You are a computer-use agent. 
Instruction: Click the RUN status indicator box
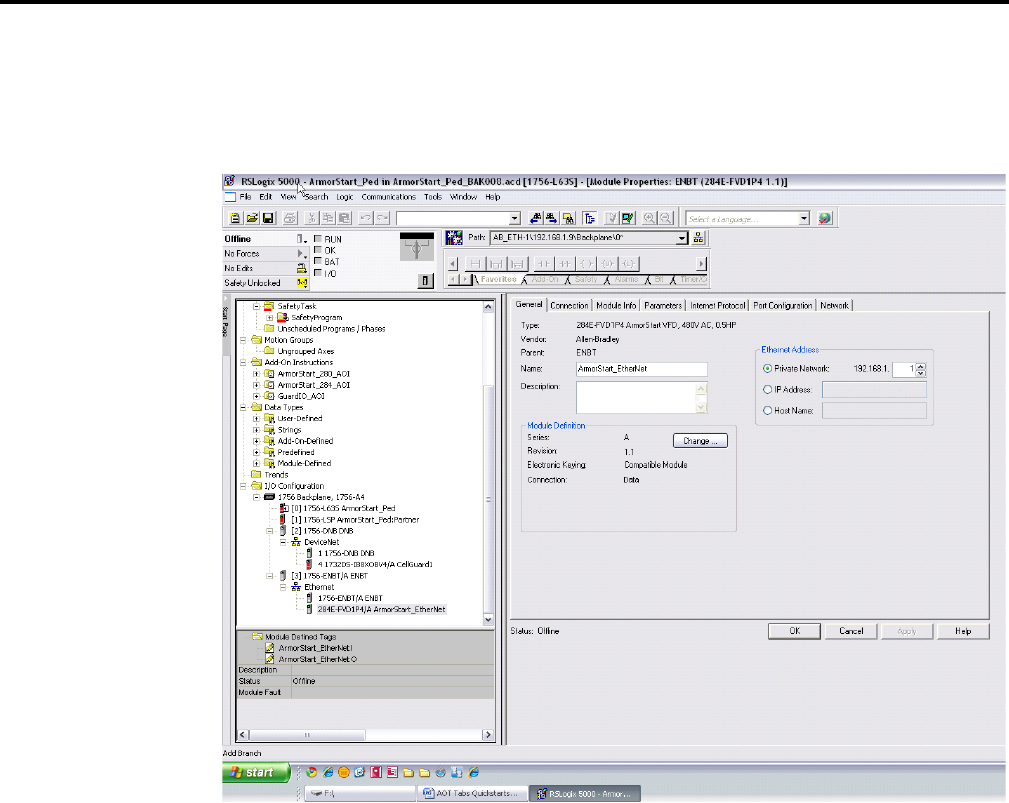(x=318, y=239)
